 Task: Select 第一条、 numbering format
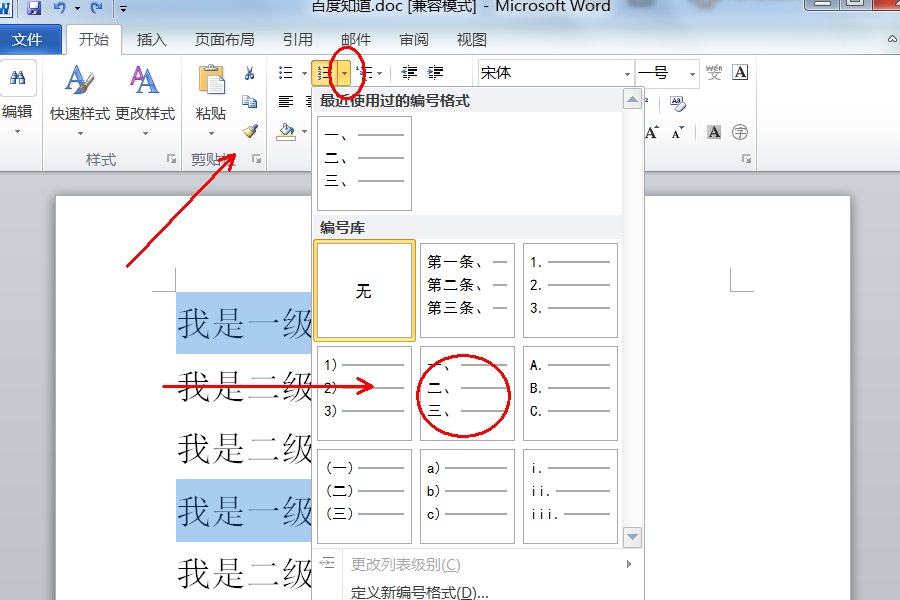pyautogui.click(x=467, y=291)
